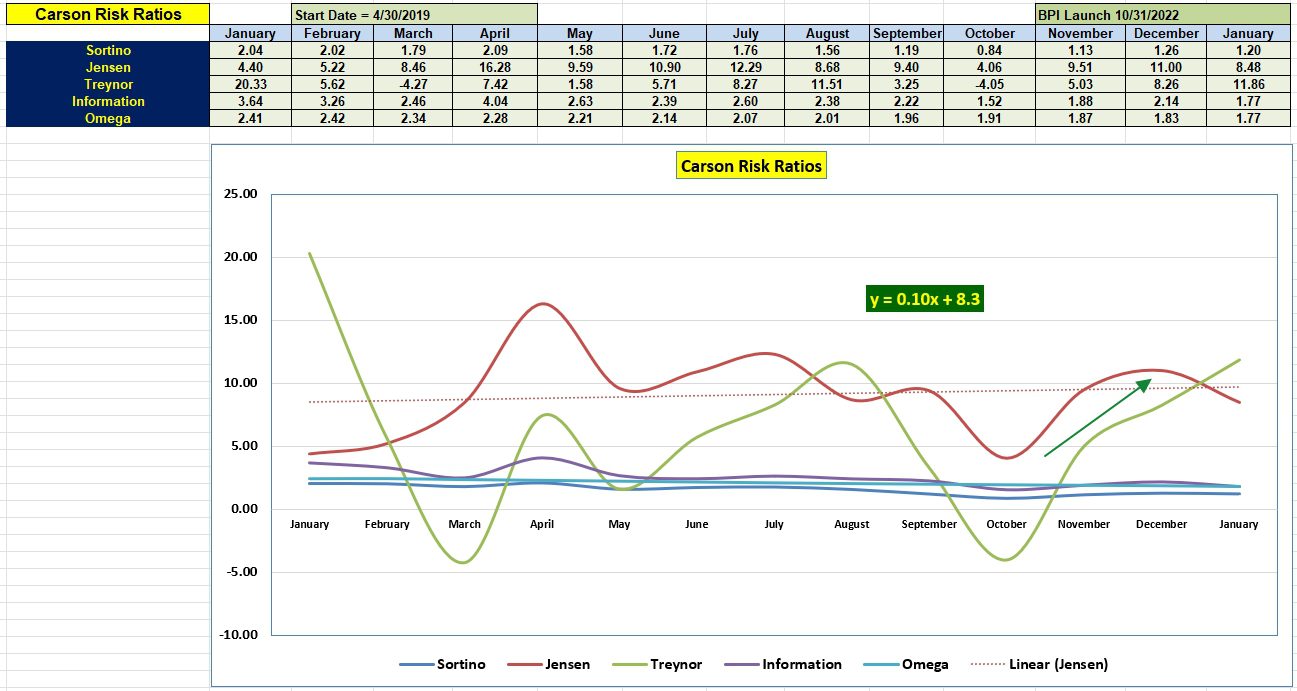Screen dimensions: 1297x691
Task: Select the Jensen September cell showing 9.40
Action: point(907,67)
